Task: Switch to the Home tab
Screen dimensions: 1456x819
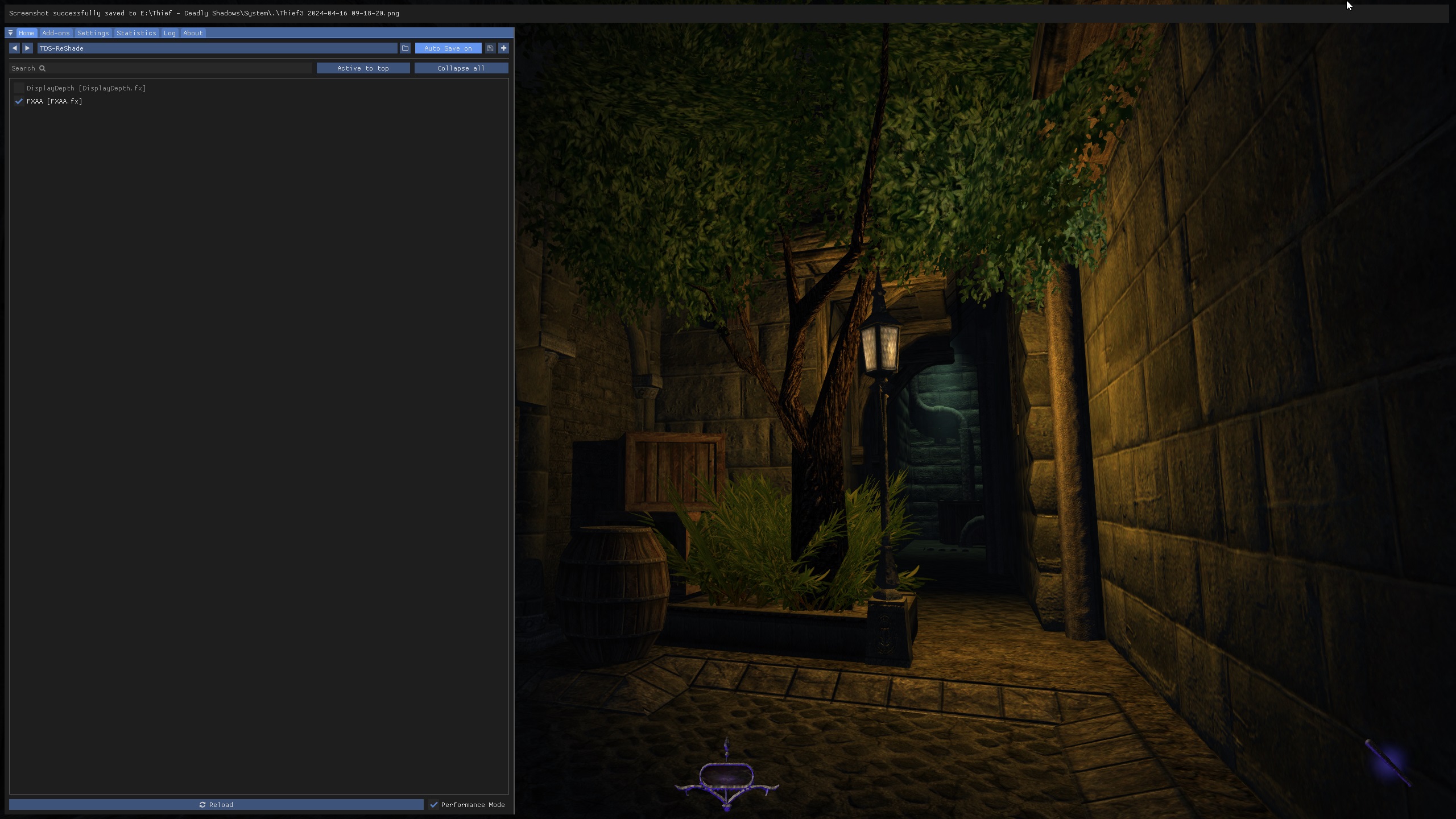Action: (26, 33)
